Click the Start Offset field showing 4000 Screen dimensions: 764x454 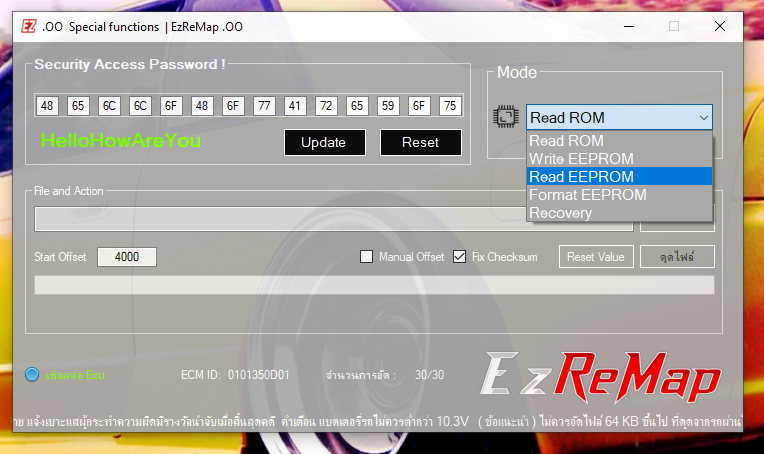[x=127, y=257]
